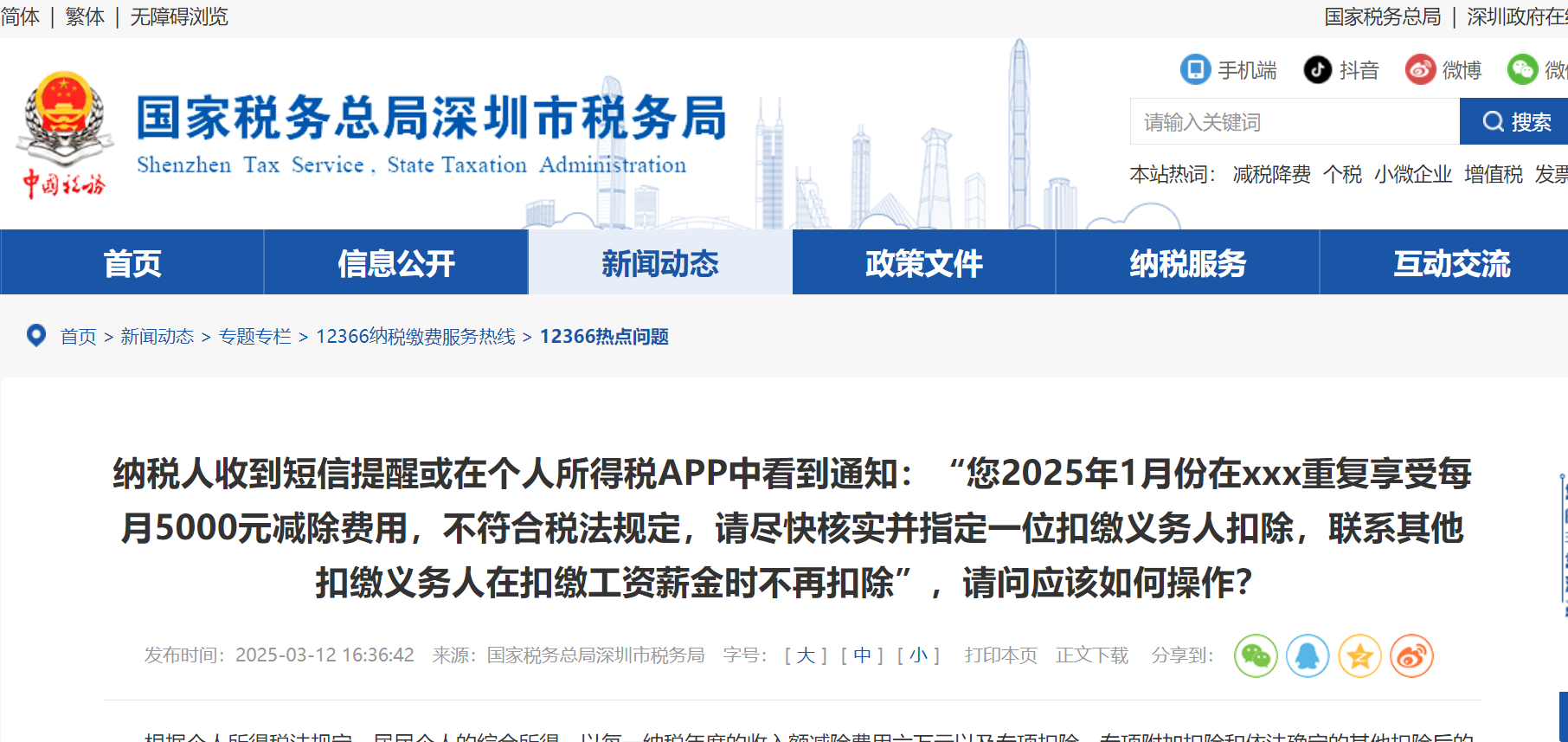Open the WeChat icon in header
The height and width of the screenshot is (742, 1568).
[1522, 69]
